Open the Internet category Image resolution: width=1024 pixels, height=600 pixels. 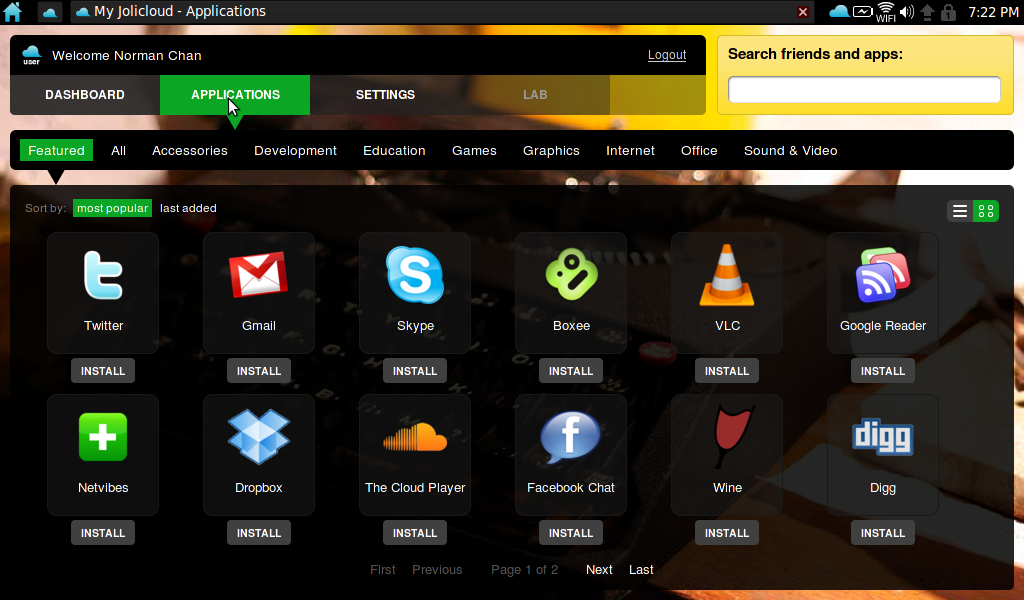tap(630, 150)
